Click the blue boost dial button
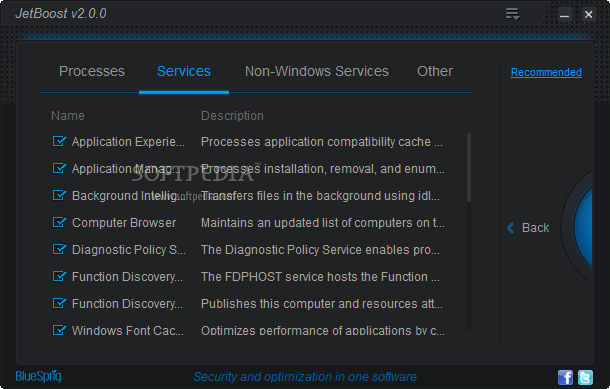The height and width of the screenshot is (389, 610). tap(584, 227)
